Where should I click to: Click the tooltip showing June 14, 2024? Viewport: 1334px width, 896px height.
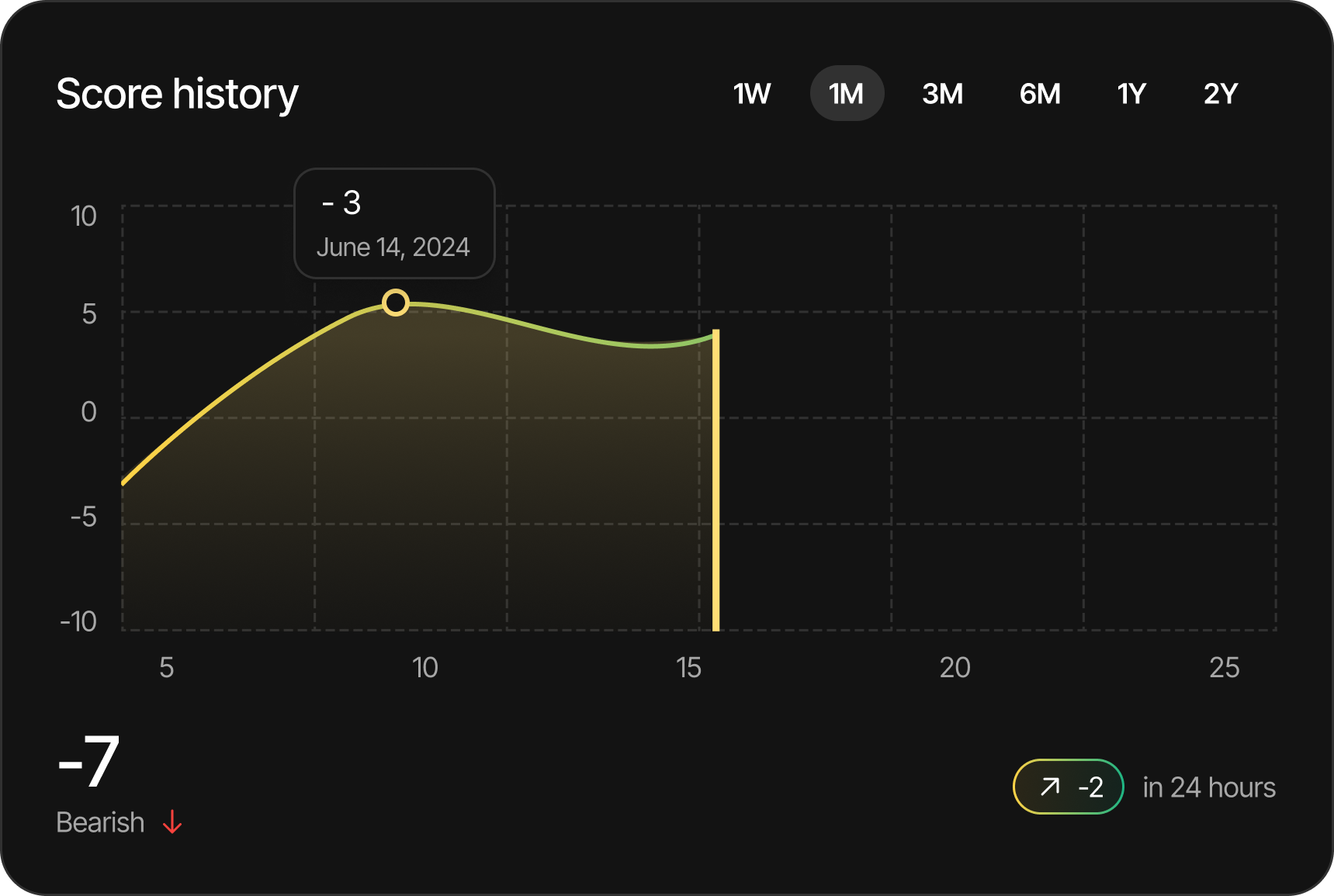[395, 223]
